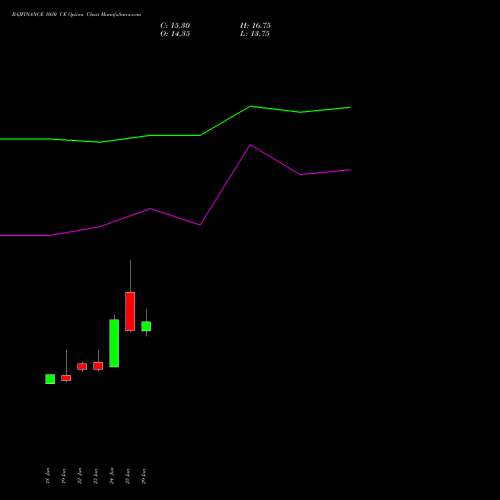Click the 19 Jan date label
Viewport: 500px width, 500px height.
pyautogui.click(x=64, y=476)
